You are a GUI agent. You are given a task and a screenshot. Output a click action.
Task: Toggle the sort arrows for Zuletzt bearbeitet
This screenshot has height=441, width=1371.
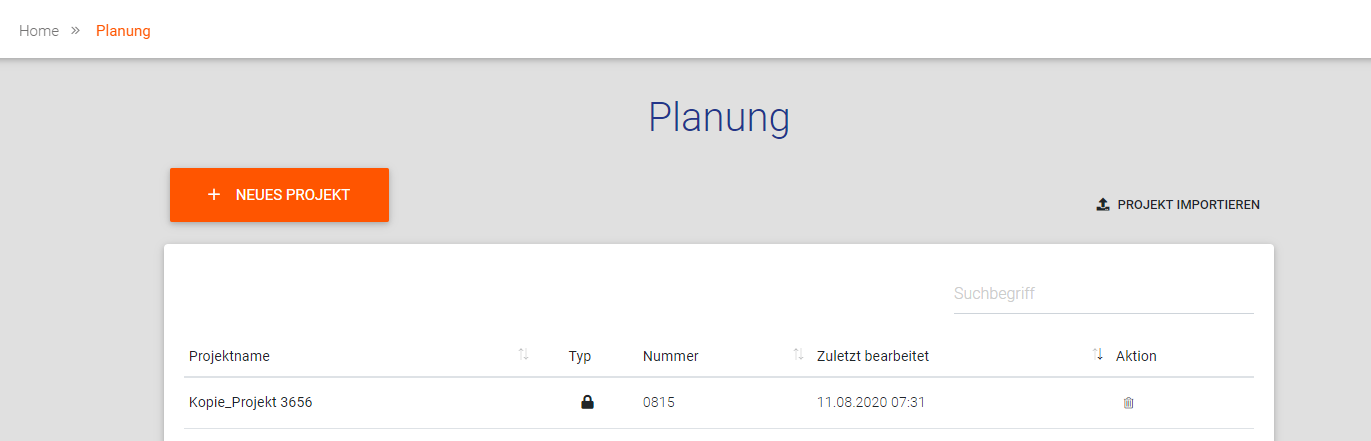tap(1097, 355)
